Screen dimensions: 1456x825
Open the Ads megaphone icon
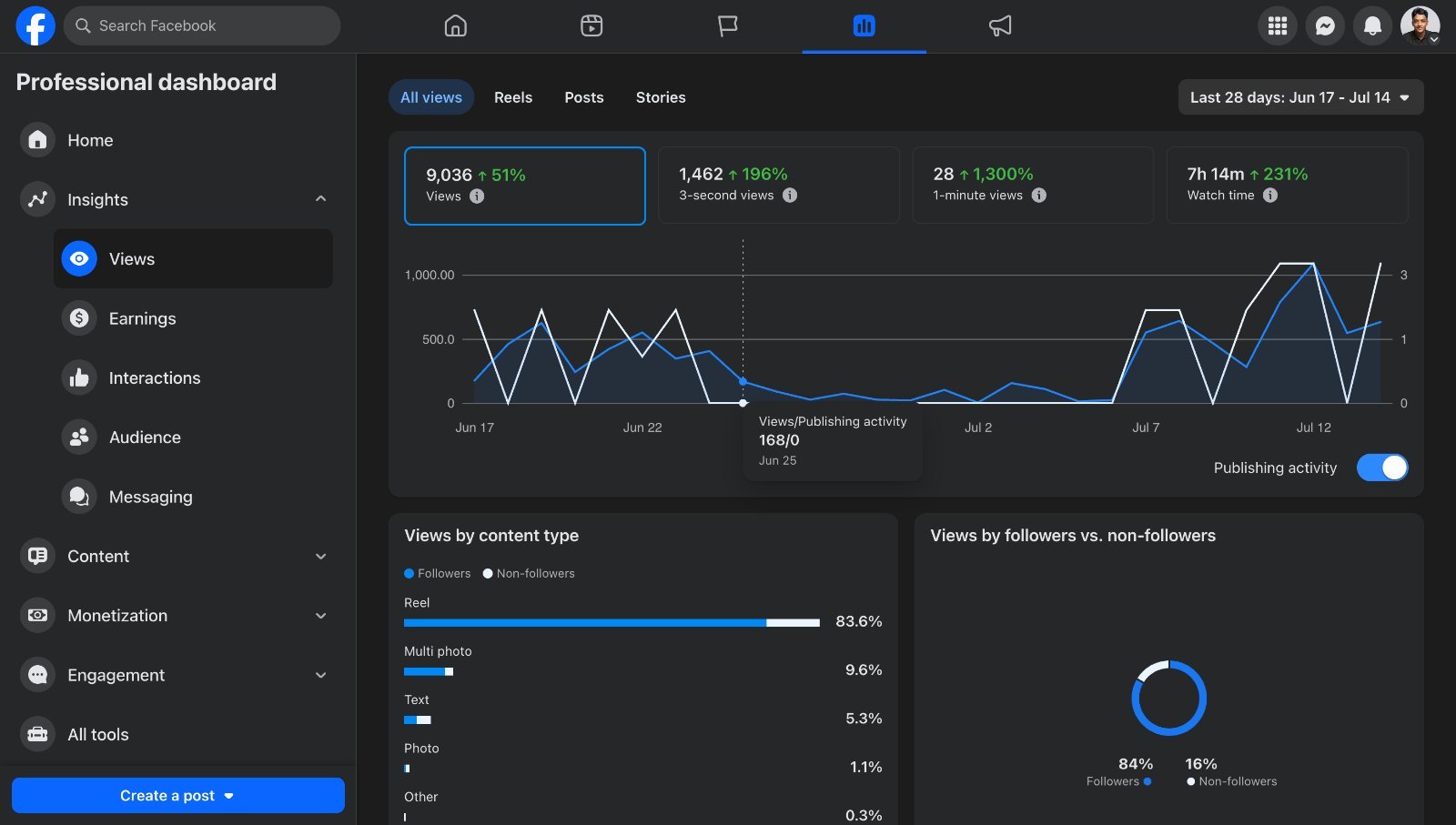[x=1000, y=25]
